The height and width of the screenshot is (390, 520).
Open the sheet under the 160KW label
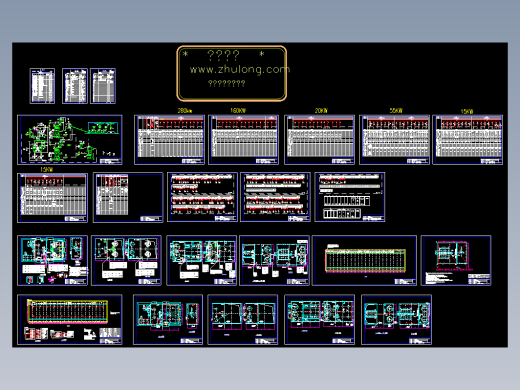click(x=243, y=140)
